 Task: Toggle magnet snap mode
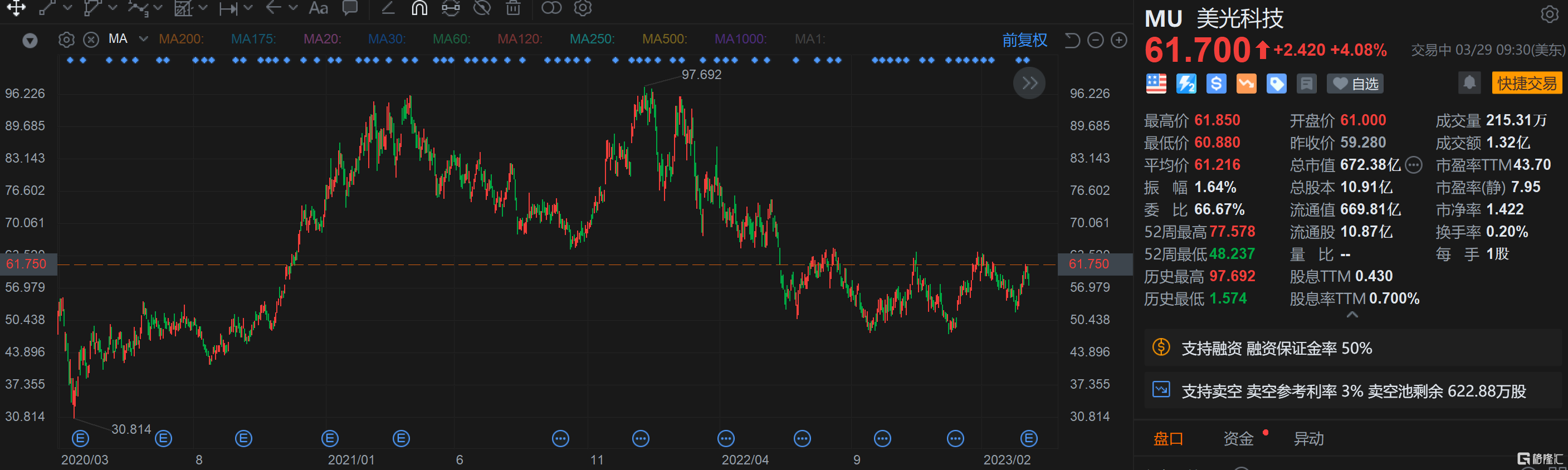419,8
